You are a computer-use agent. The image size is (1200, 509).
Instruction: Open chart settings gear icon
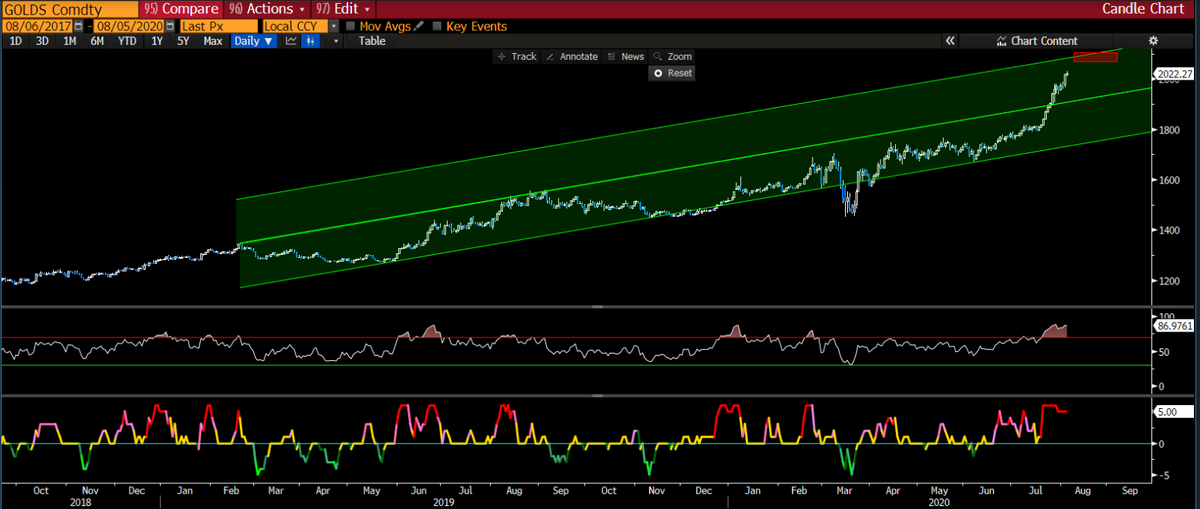[x=1153, y=41]
